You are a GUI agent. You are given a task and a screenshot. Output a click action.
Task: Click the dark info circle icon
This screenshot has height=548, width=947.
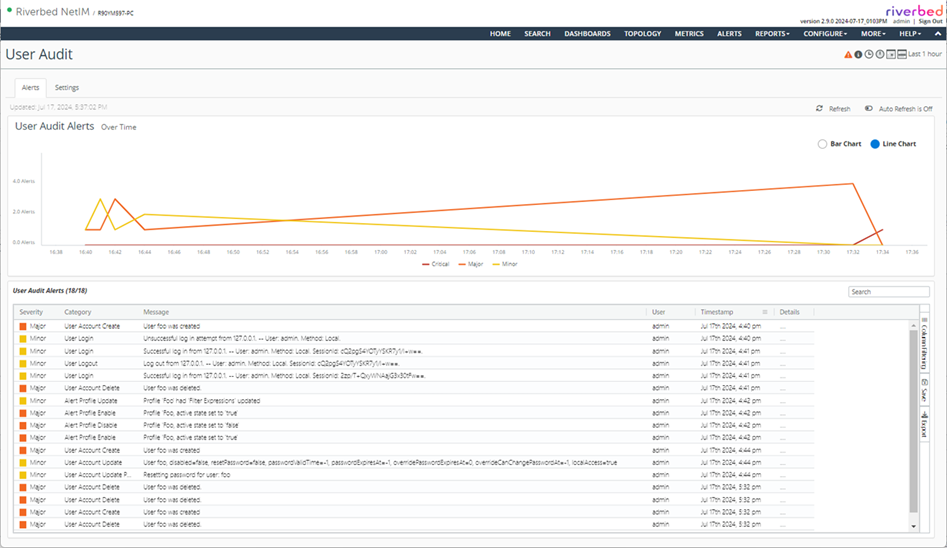pyautogui.click(x=858, y=55)
